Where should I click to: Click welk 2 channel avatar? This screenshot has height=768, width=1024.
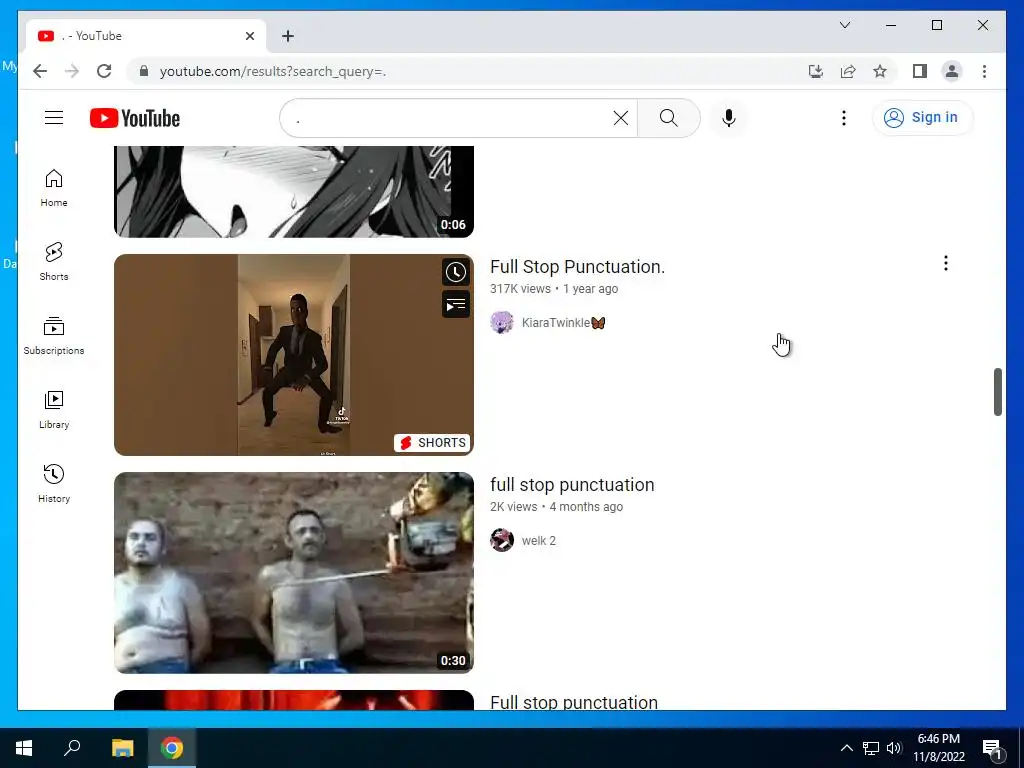[502, 540]
